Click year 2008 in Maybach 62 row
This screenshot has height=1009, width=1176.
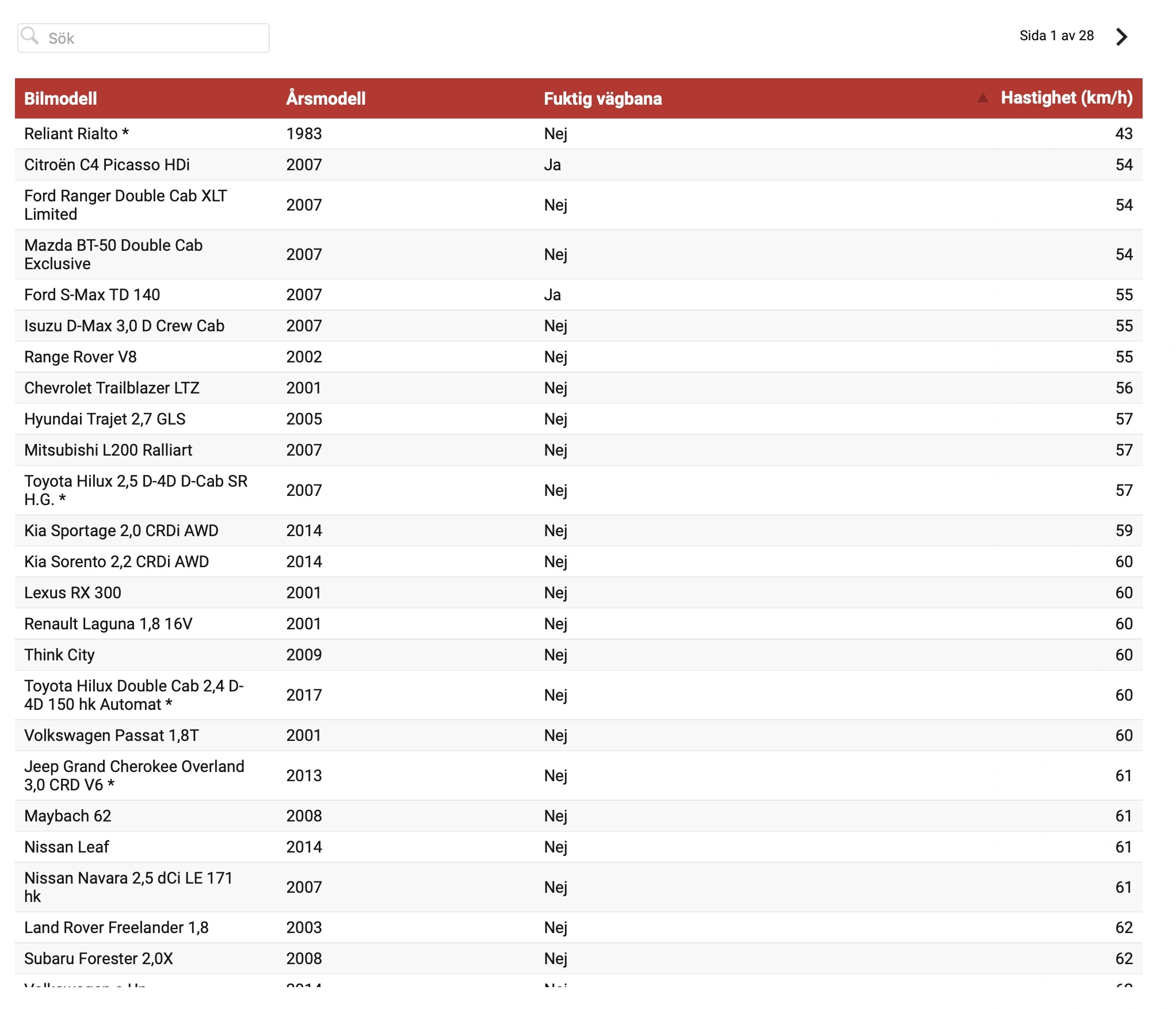point(304,816)
